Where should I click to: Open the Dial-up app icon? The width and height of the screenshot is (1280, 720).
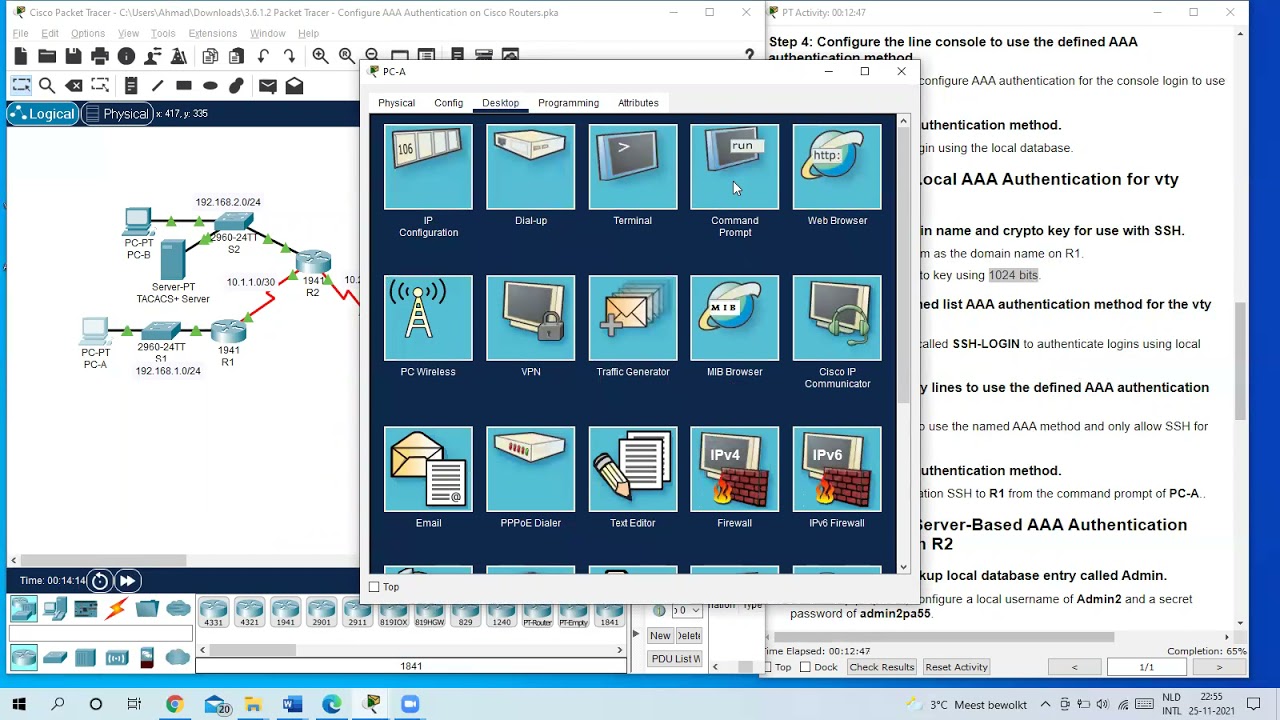(x=530, y=167)
